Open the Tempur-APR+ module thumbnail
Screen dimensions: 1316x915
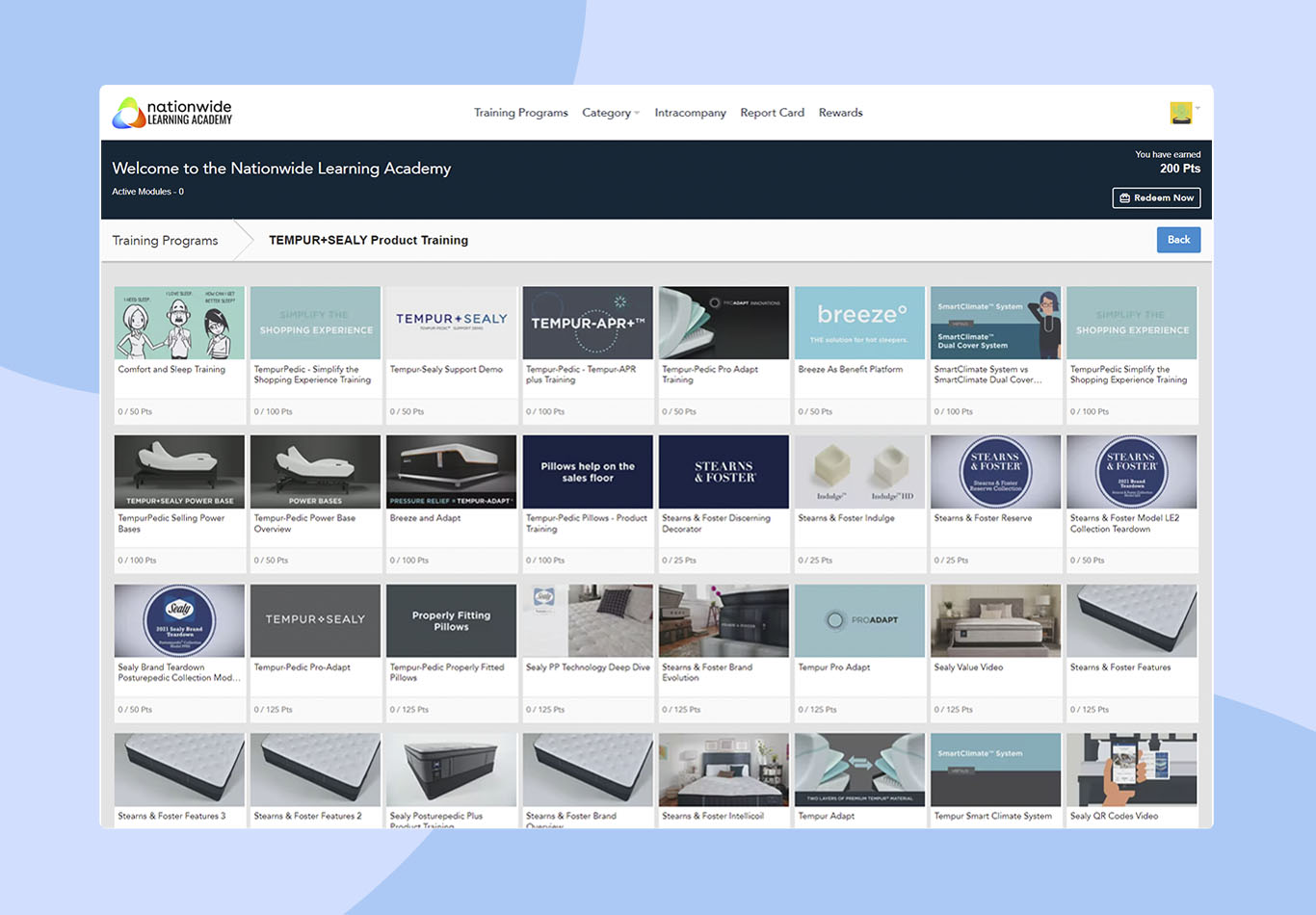coord(588,323)
